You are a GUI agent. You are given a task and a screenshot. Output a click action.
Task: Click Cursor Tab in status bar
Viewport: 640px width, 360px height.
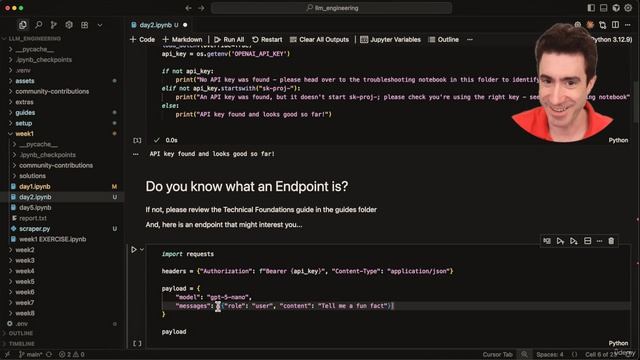497,354
